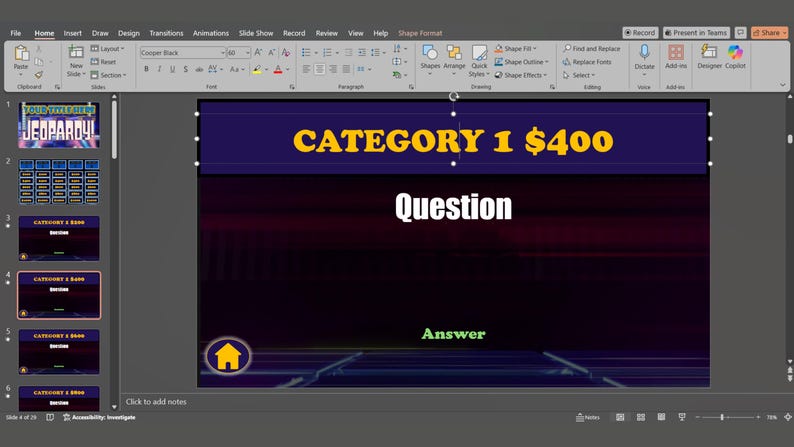This screenshot has height=447, width=794.
Task: Clear all formatting icon in Font group
Action: coord(286,52)
